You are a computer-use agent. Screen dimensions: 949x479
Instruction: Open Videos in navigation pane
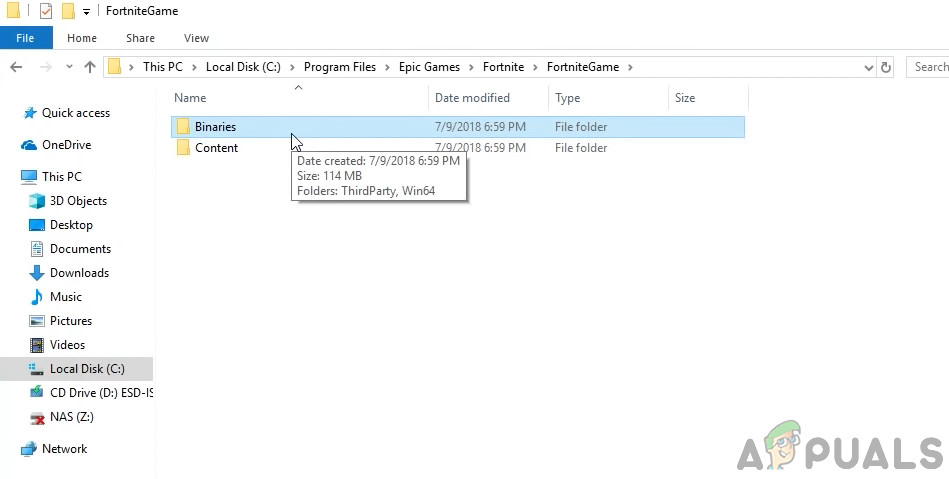coord(67,345)
